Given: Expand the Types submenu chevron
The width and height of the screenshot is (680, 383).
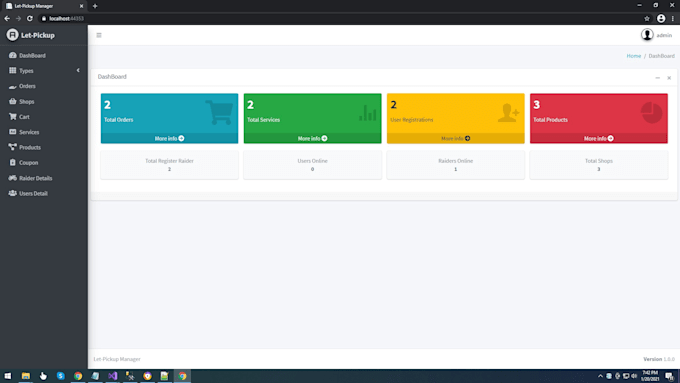Looking at the screenshot, I should pyautogui.click(x=78, y=70).
